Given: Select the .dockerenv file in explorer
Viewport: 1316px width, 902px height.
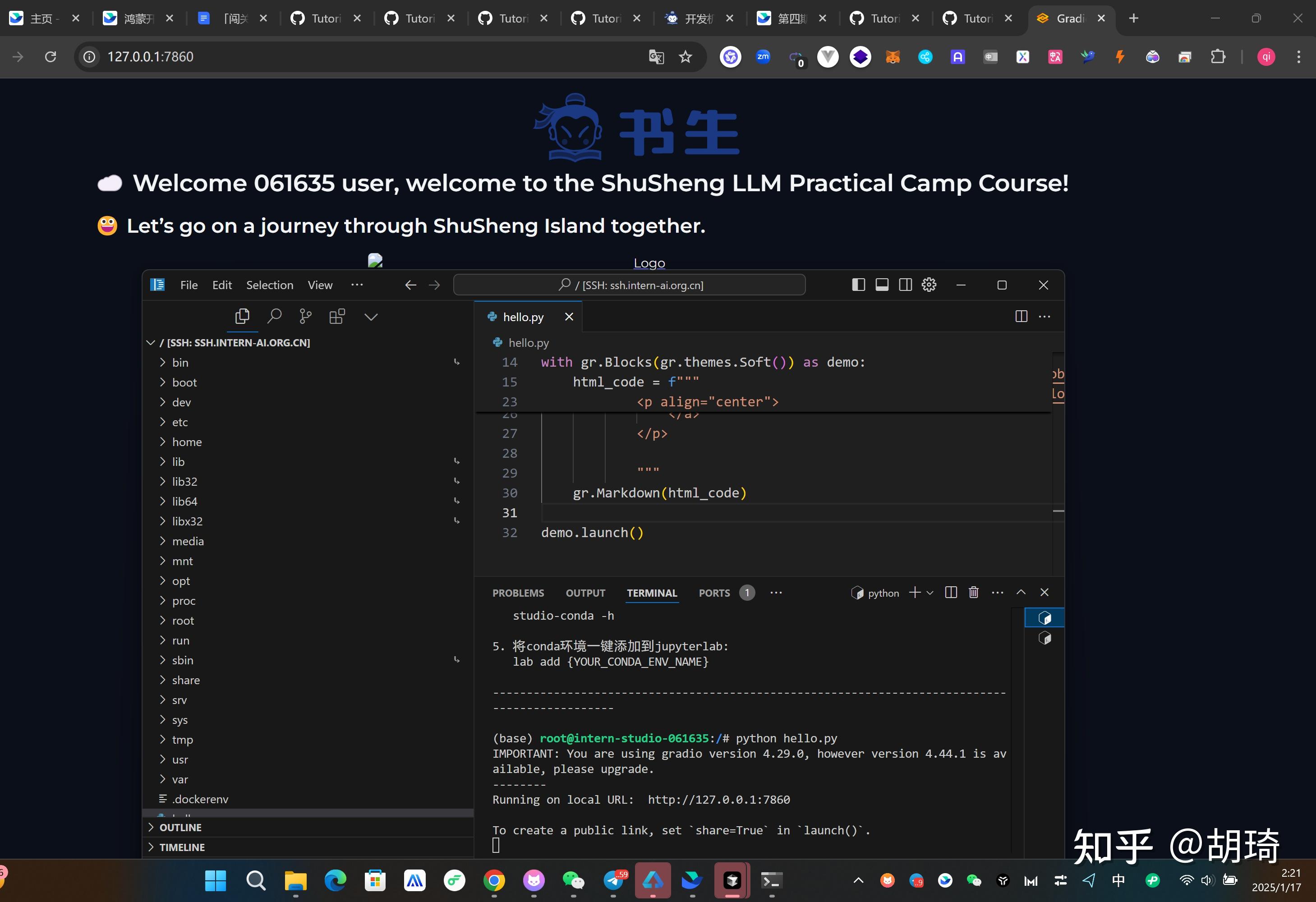Looking at the screenshot, I should point(308,799).
